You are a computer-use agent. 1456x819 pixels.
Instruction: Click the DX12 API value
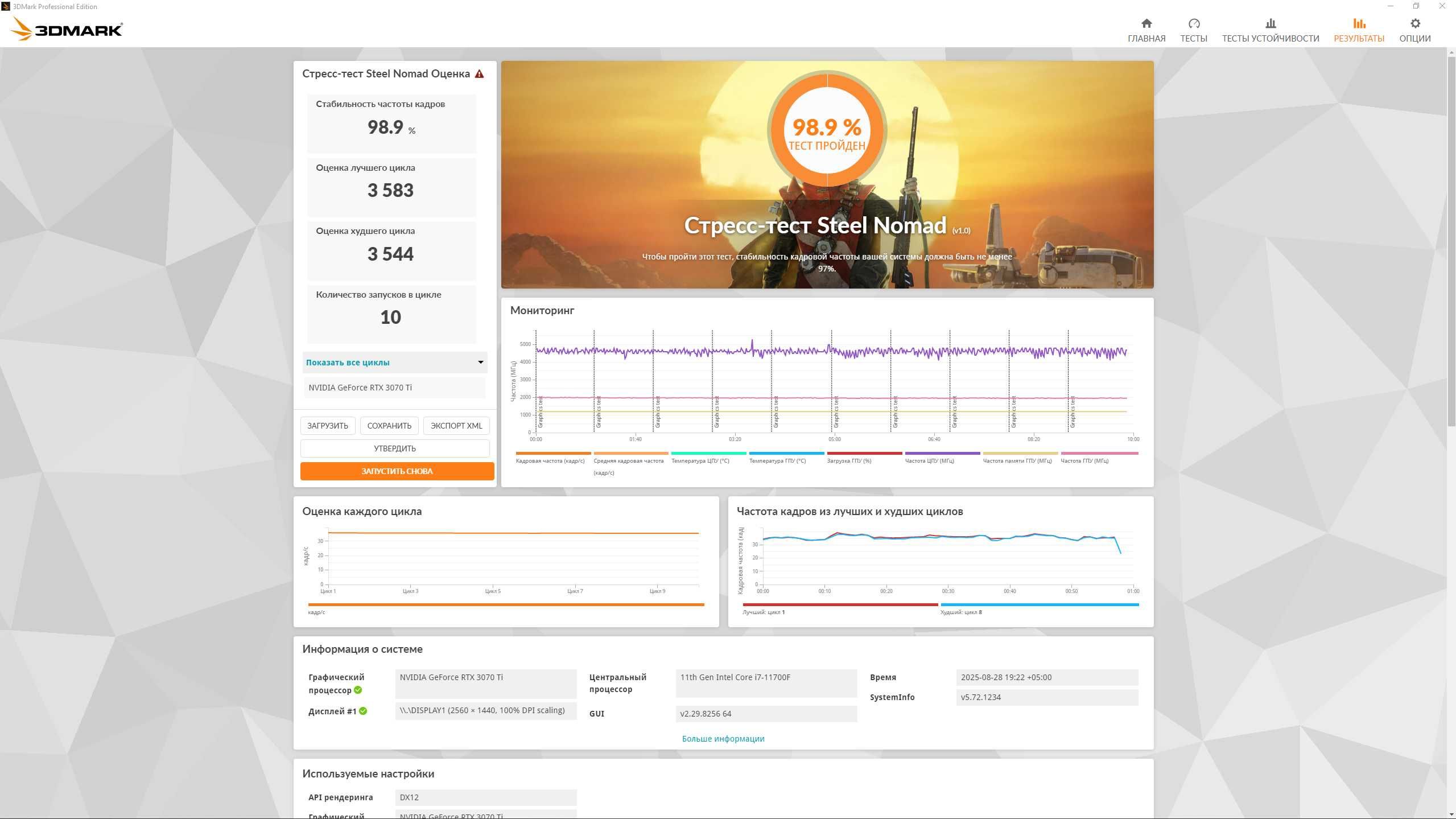(x=409, y=797)
